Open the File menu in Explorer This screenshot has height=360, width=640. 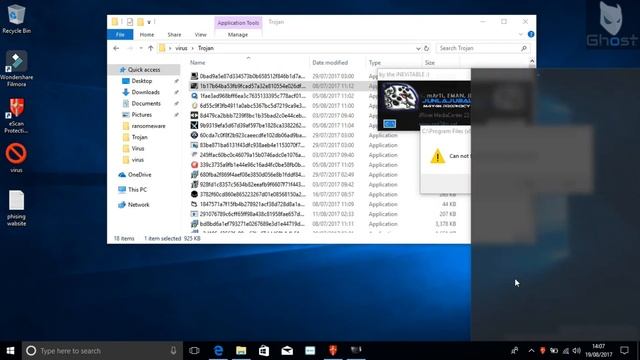click(x=120, y=35)
